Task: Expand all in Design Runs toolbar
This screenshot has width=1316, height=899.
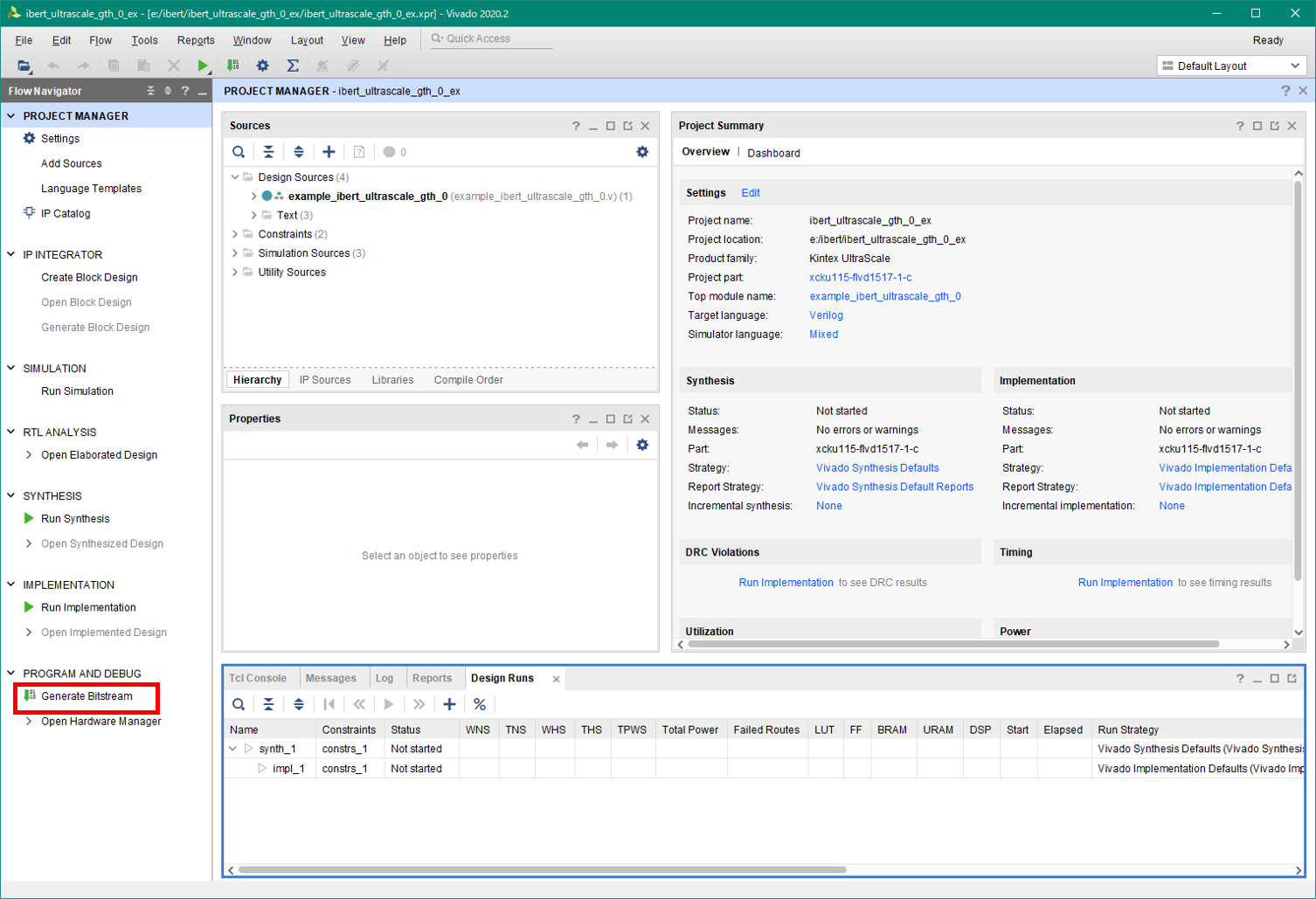Action: click(x=299, y=704)
